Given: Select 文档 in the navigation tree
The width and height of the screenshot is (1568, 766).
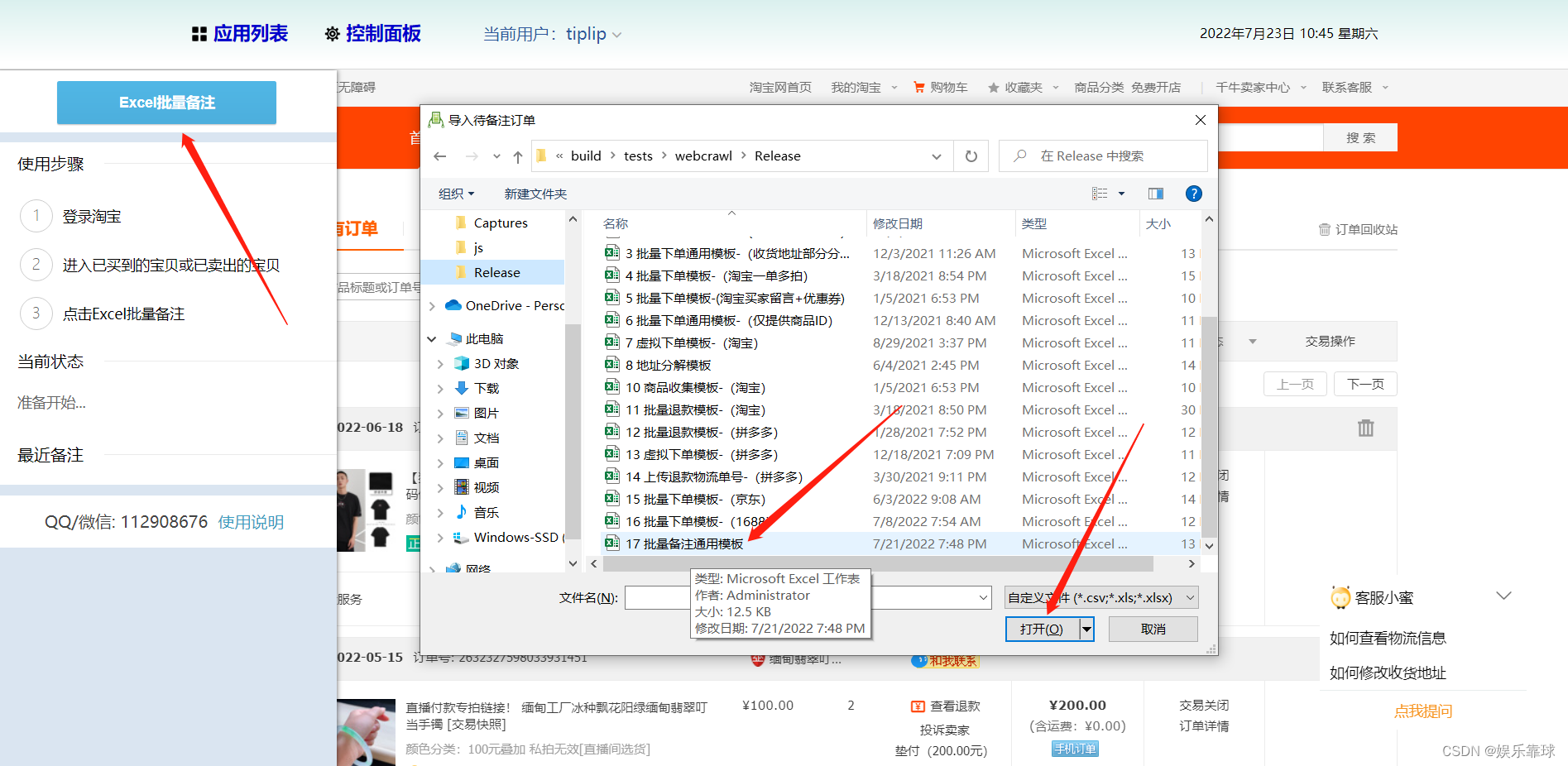Looking at the screenshot, I should pyautogui.click(x=487, y=438).
